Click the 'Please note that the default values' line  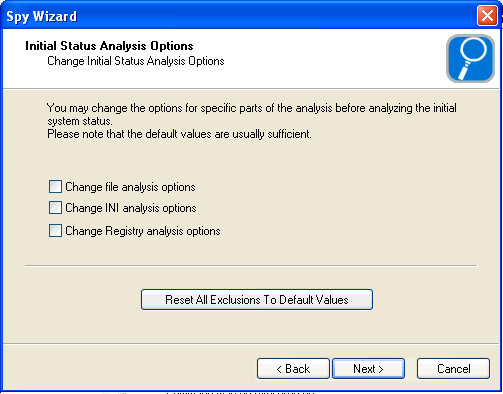click(179, 134)
